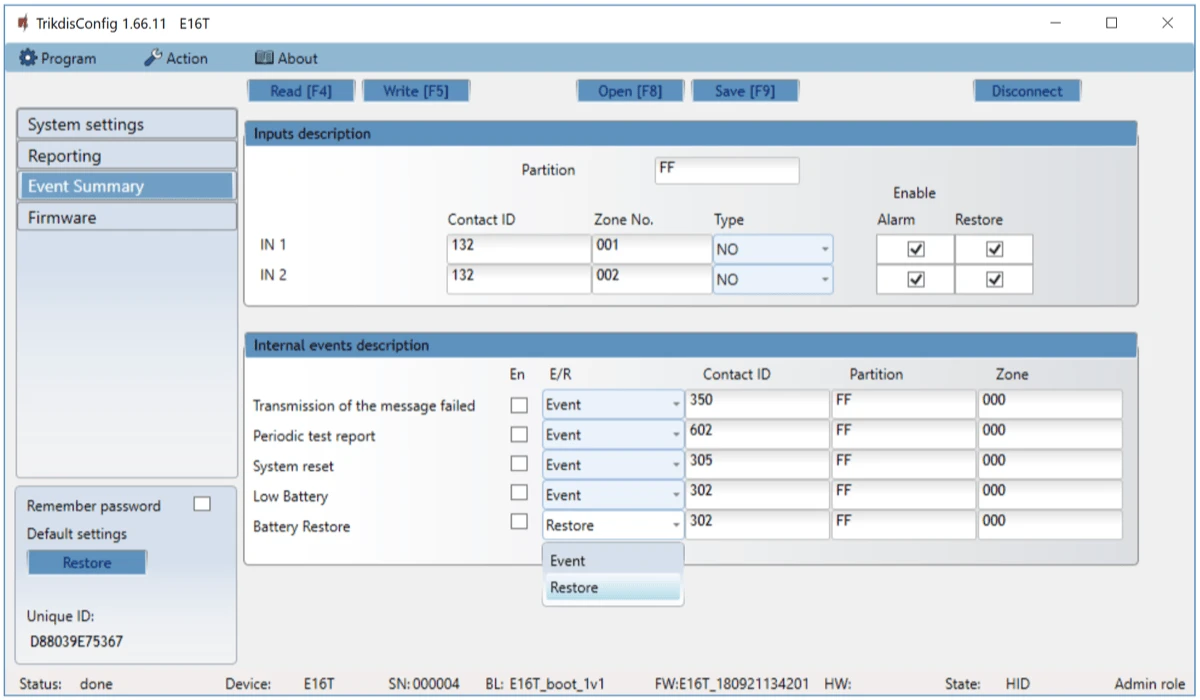
Task: Click the Disconnect button
Action: tap(1027, 91)
